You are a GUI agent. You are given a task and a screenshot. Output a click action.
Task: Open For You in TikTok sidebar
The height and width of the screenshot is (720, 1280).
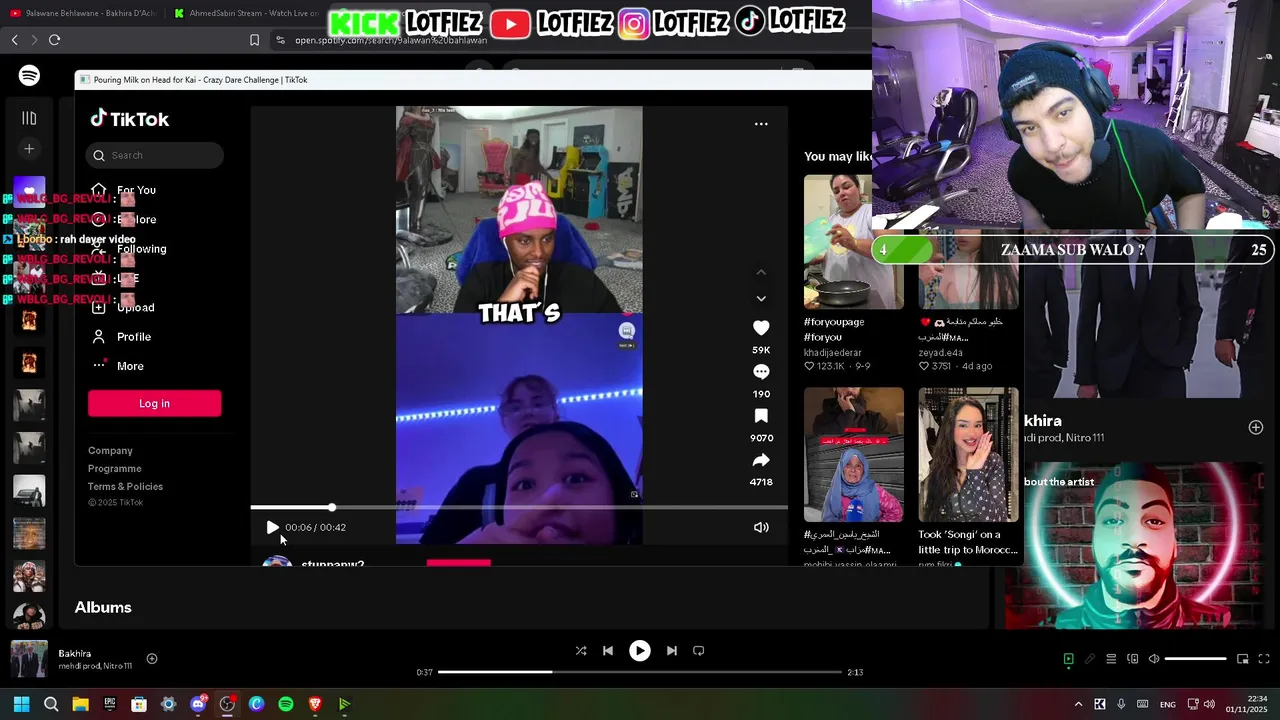[x=136, y=190]
